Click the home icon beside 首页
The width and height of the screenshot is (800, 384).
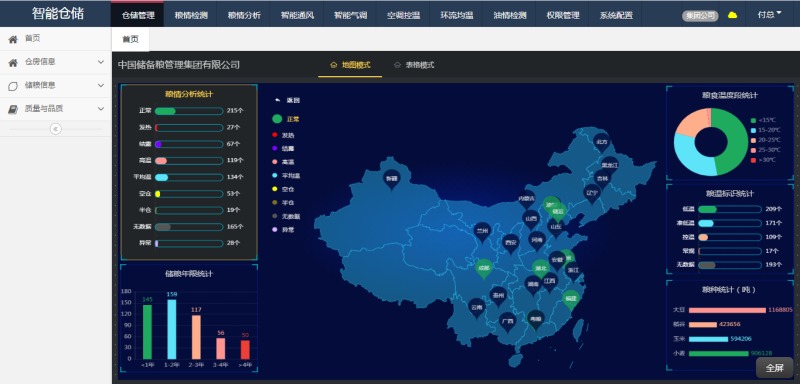pos(13,39)
